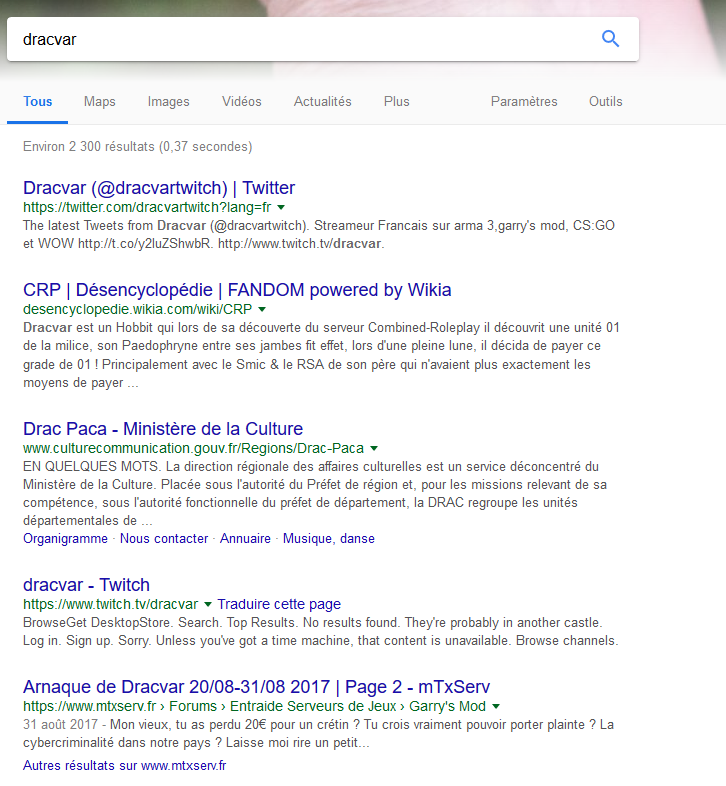Open CRP Désencyclopédie FANDOM result
726x786 pixels.
click(x=237, y=290)
